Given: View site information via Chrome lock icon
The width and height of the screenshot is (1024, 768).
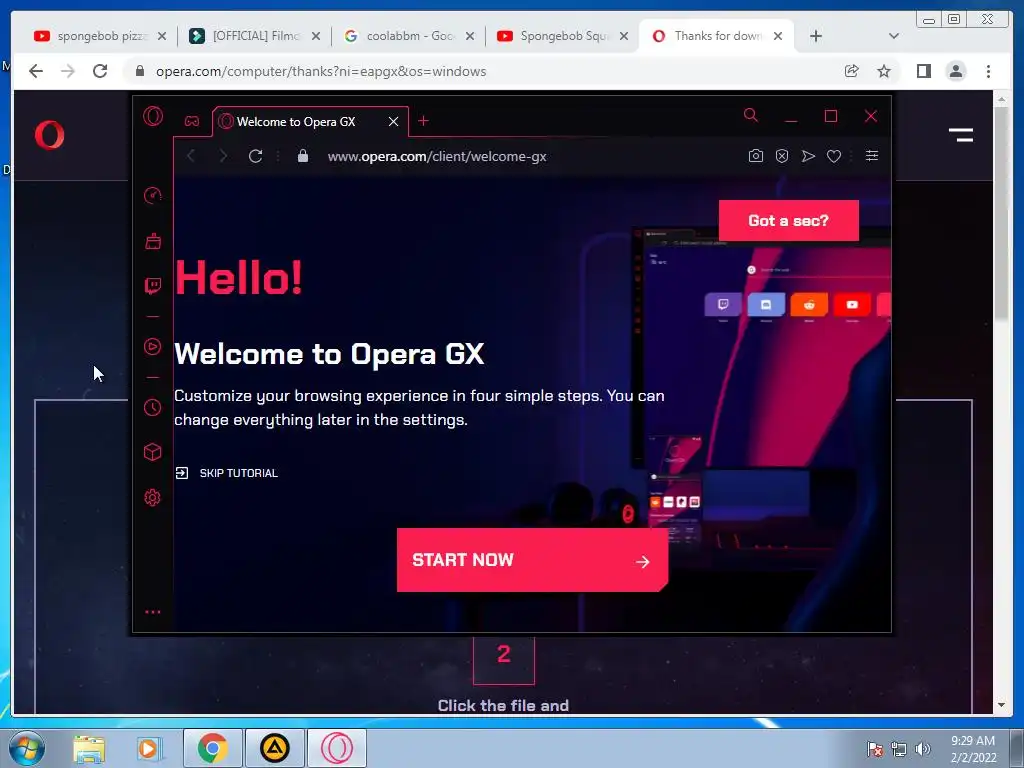Looking at the screenshot, I should point(139,71).
